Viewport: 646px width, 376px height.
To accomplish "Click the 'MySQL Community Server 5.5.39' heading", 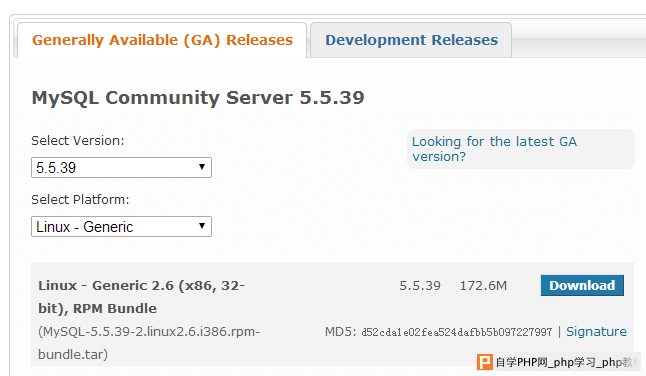I will coord(198,98).
